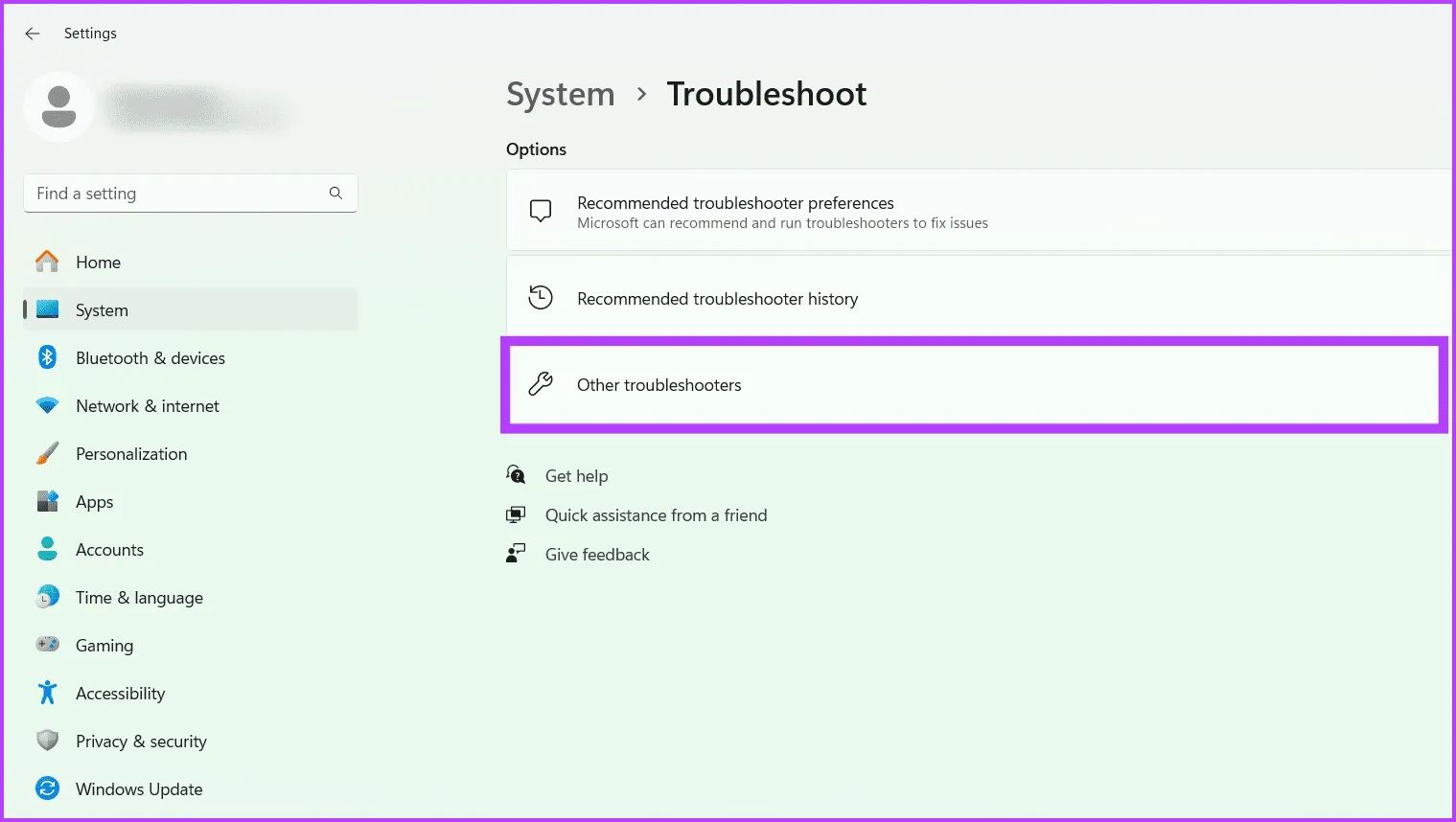This screenshot has width=1456, height=822.
Task: Click the user profile avatar
Action: pos(58,106)
